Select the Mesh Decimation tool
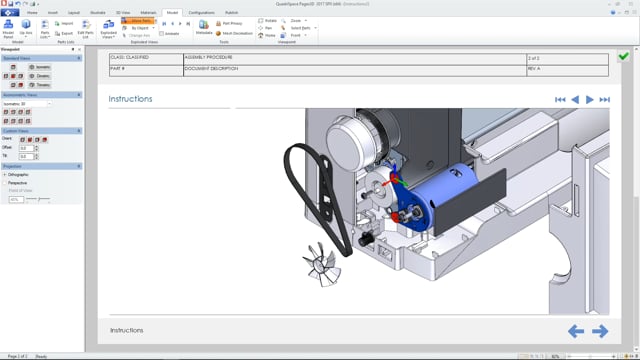 pos(234,33)
